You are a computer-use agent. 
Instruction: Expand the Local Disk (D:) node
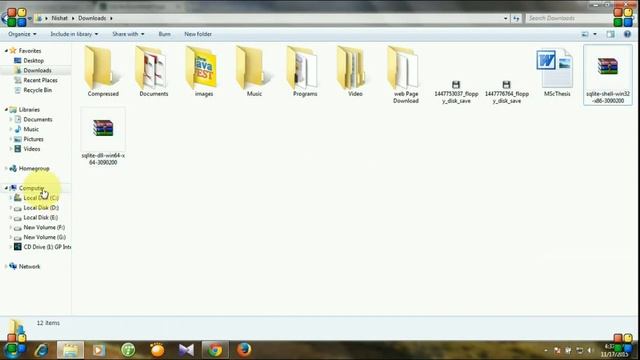11,207
